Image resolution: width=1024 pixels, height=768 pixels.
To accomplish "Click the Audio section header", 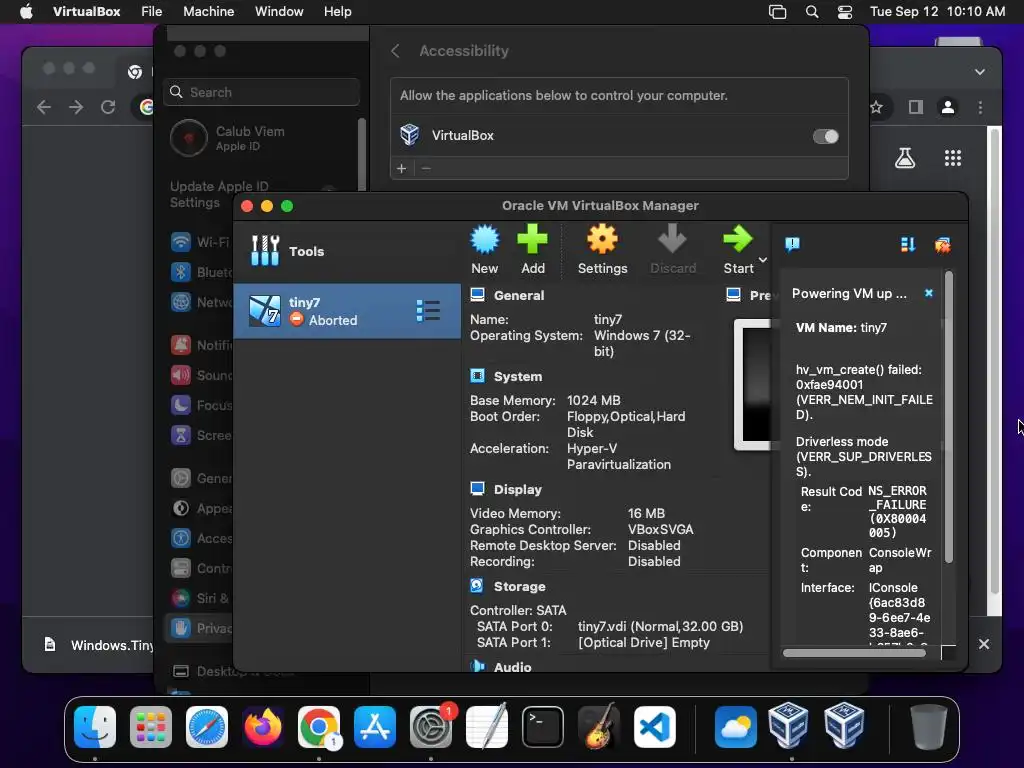I will tap(513, 667).
